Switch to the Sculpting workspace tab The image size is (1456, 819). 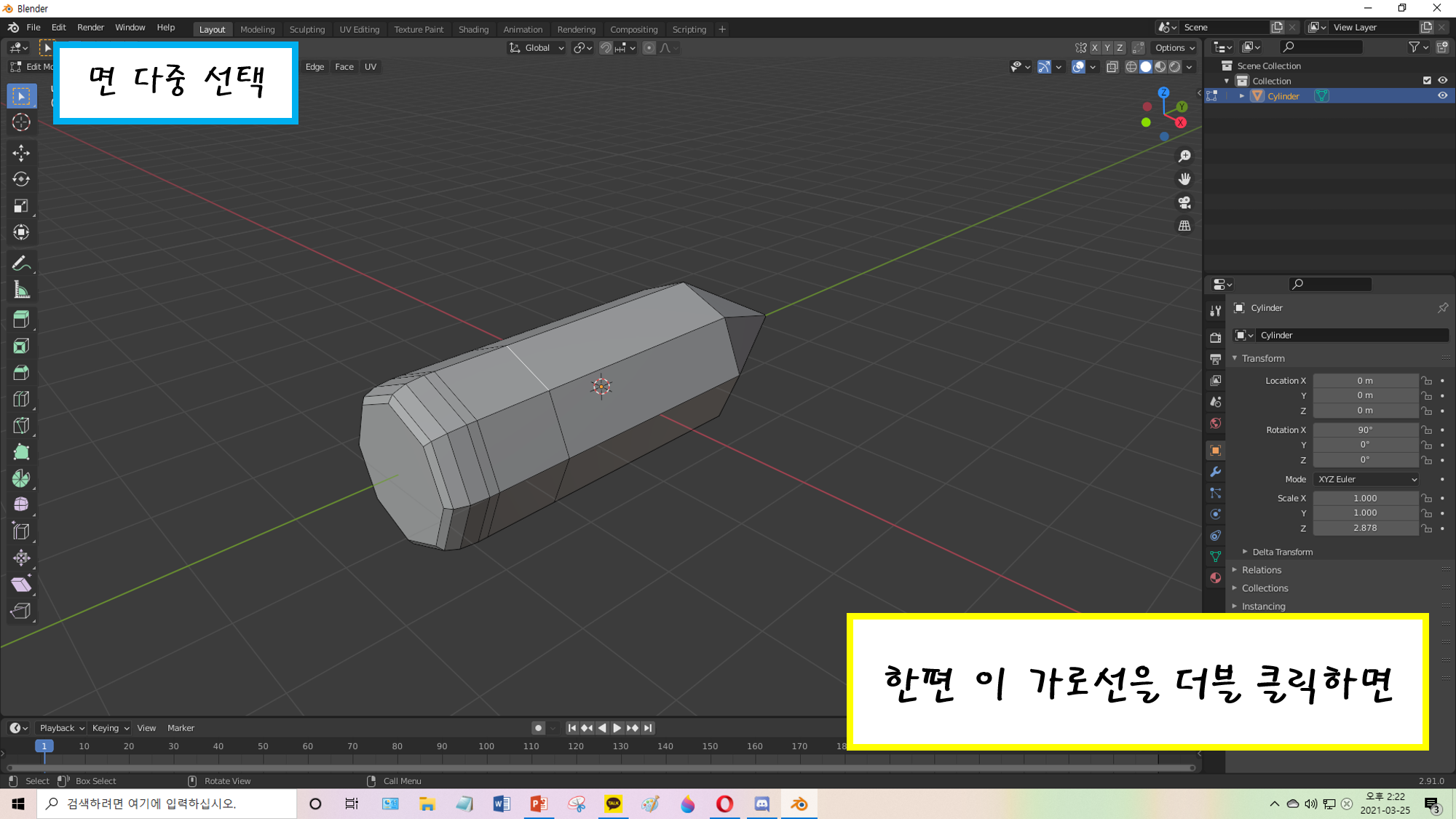[x=306, y=29]
